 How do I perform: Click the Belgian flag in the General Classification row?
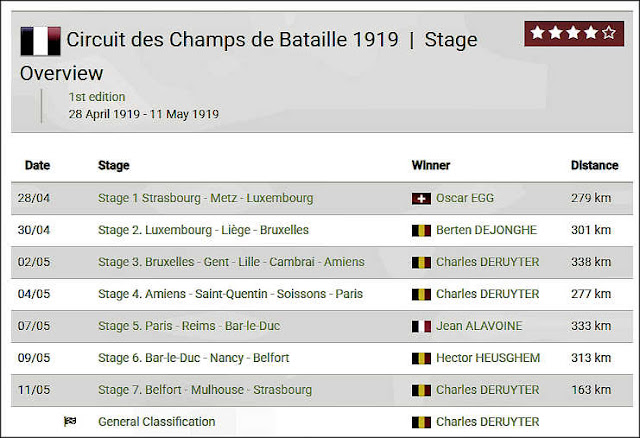pyautogui.click(x=421, y=422)
